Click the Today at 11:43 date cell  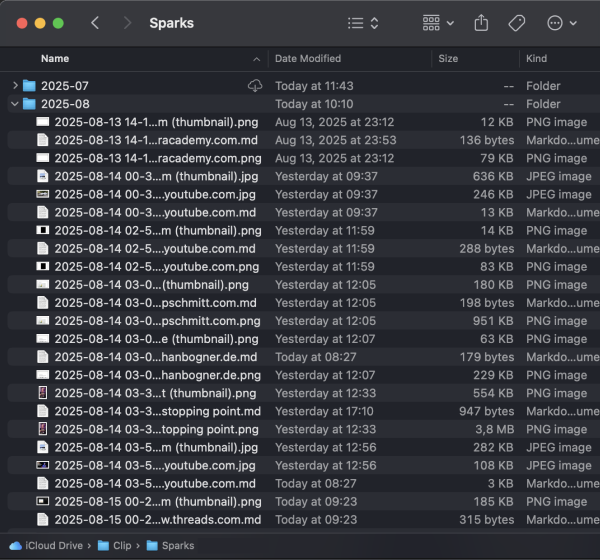314,85
